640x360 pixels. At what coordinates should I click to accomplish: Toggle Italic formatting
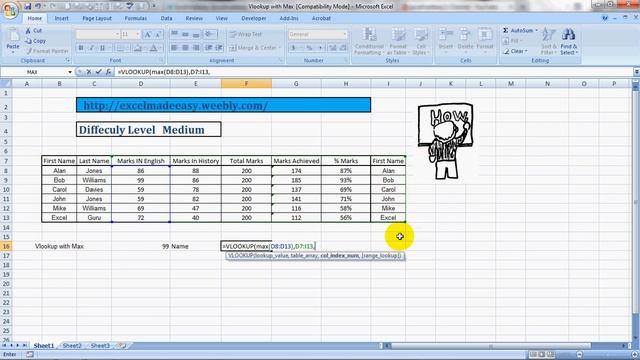coord(91,48)
